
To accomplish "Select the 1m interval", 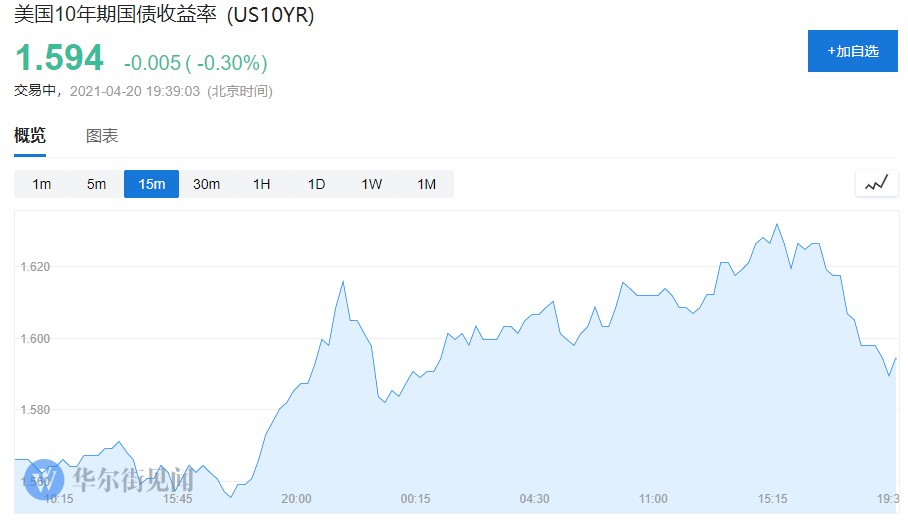I will (x=41, y=184).
